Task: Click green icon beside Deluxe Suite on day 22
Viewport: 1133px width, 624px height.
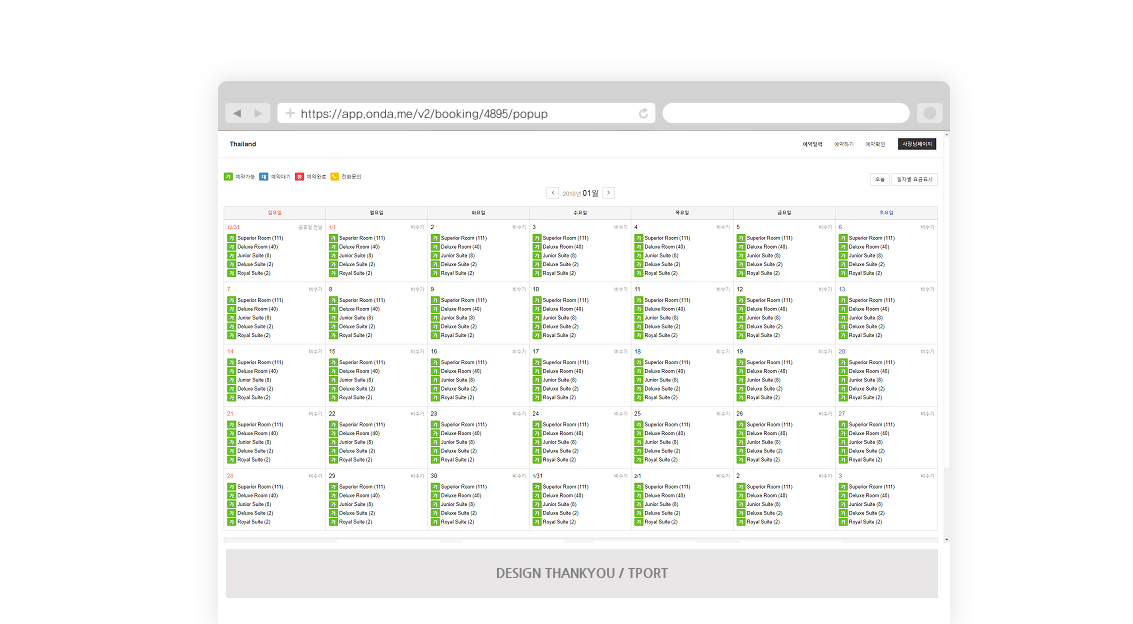Action: click(333, 451)
